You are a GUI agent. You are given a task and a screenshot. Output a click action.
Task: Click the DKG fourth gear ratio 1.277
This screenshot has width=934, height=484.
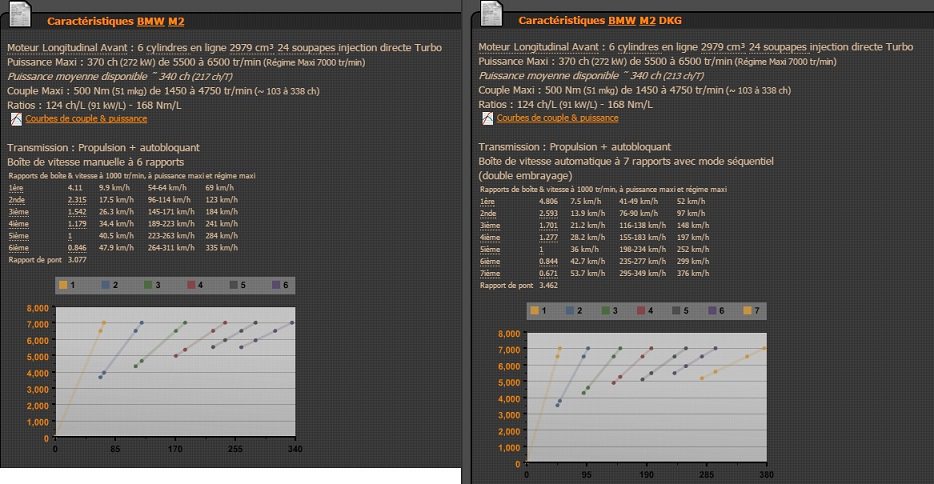[x=549, y=238]
